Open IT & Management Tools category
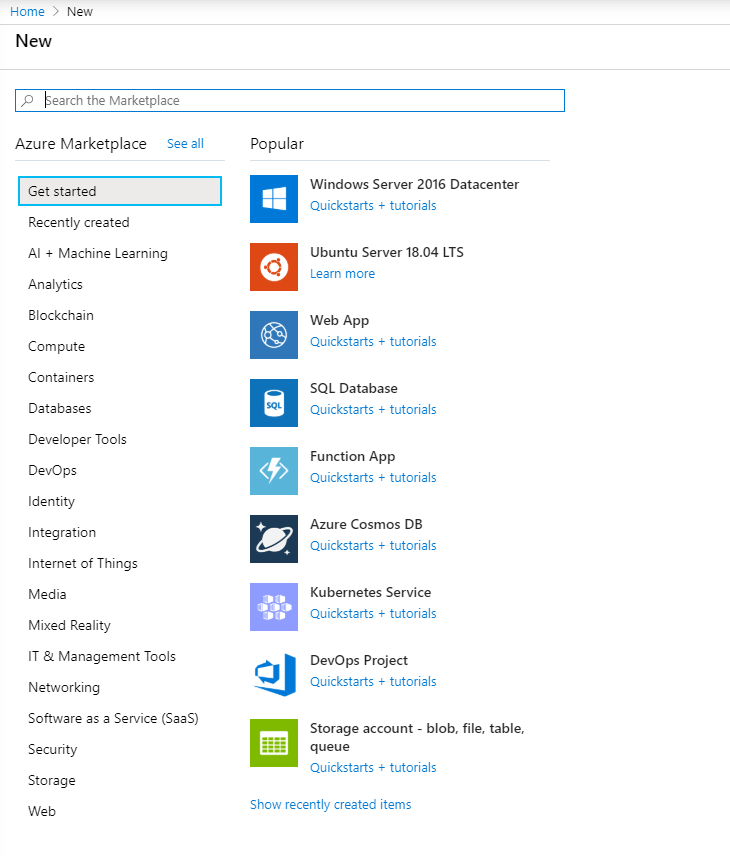 pyautogui.click(x=102, y=657)
